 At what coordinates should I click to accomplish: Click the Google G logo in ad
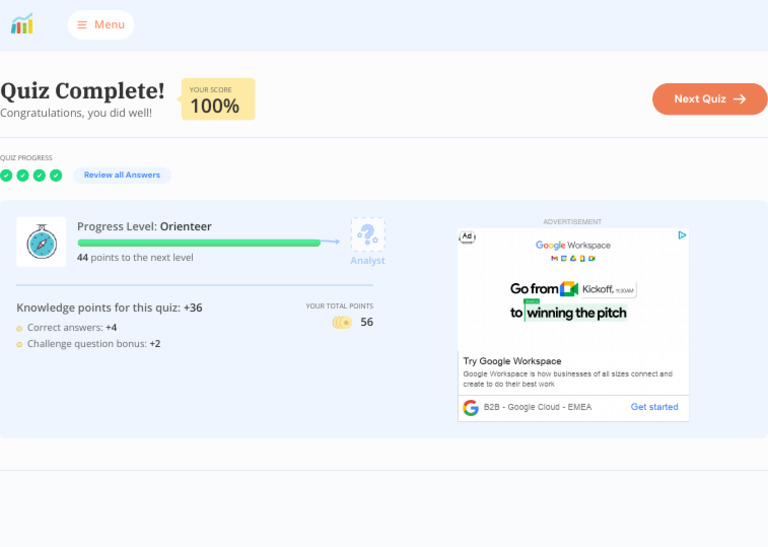(x=471, y=407)
